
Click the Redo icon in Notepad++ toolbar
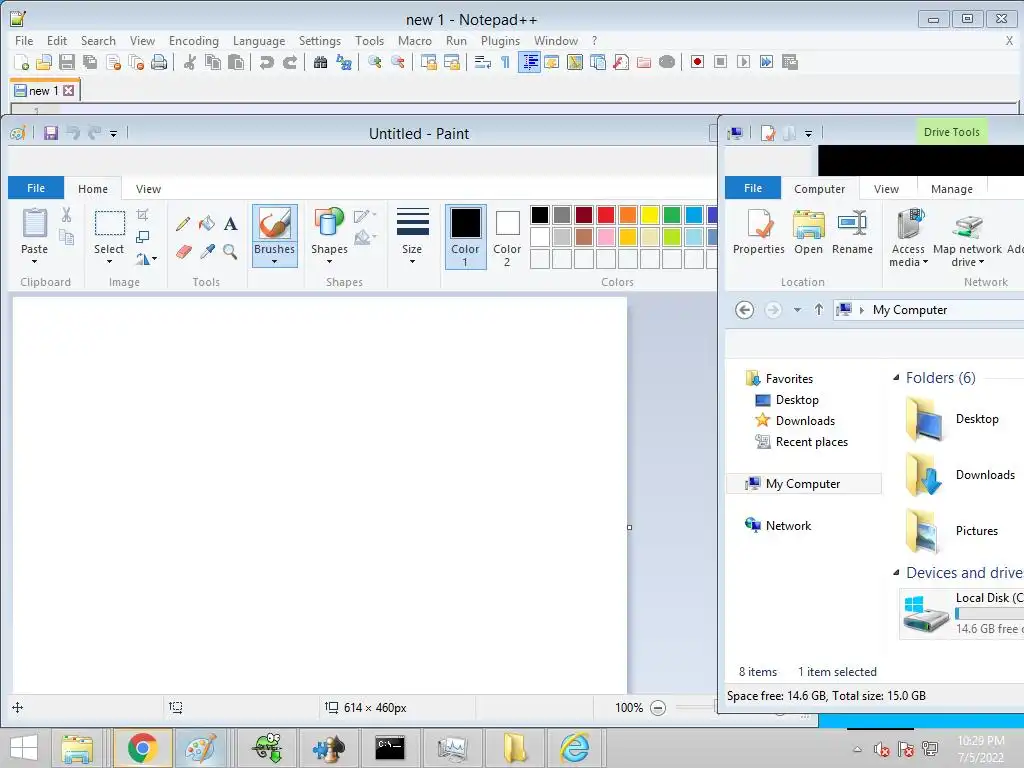[290, 62]
